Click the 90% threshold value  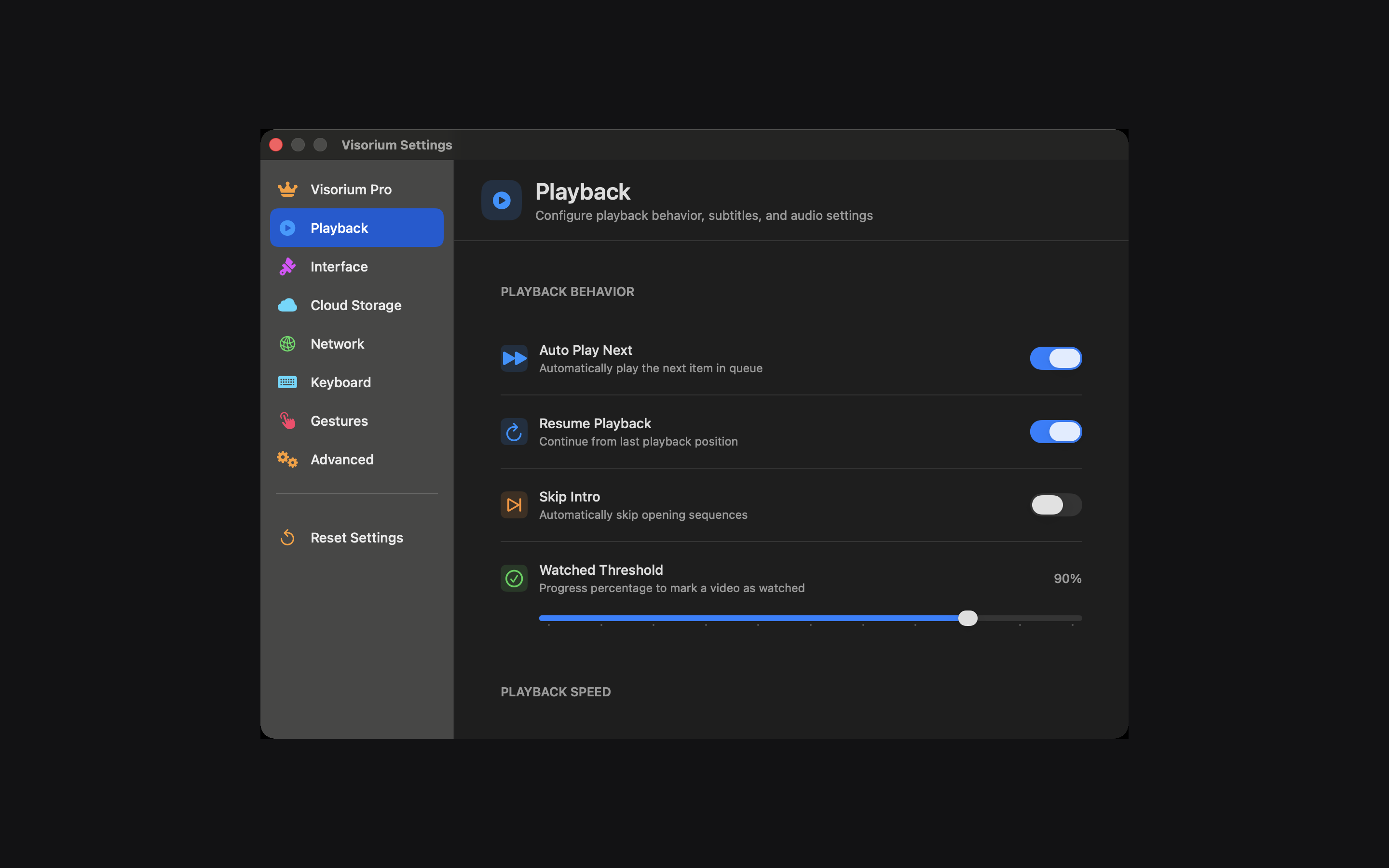tap(1068, 579)
